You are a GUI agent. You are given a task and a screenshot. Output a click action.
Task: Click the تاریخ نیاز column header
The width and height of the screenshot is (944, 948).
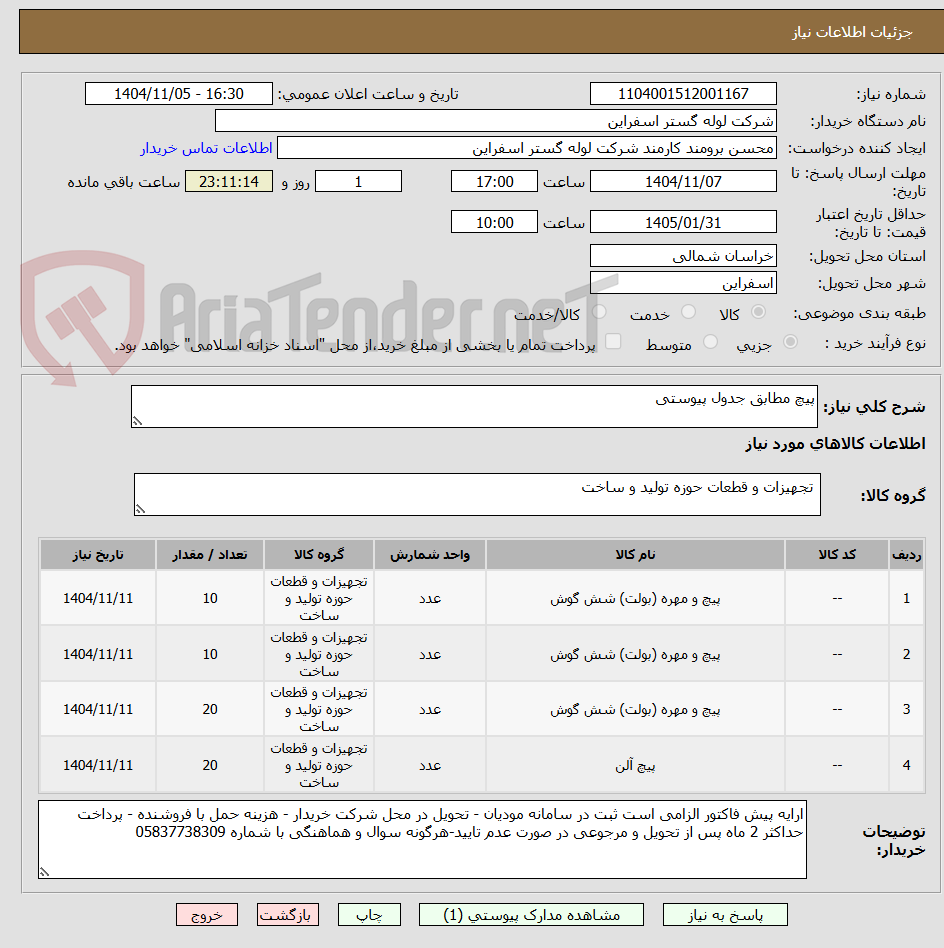coord(98,554)
